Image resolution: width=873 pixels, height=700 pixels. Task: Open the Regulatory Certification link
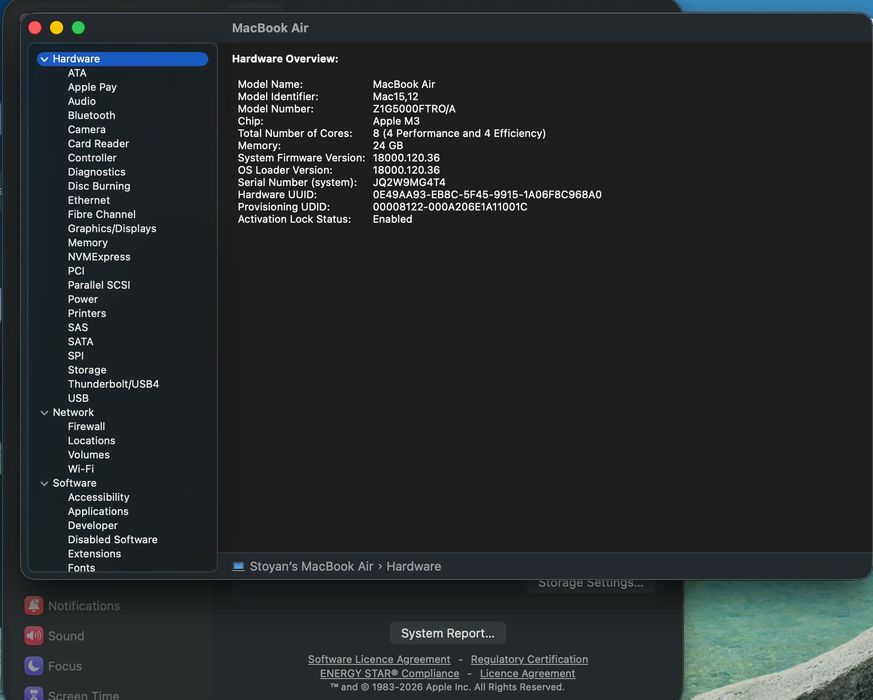[529, 659]
